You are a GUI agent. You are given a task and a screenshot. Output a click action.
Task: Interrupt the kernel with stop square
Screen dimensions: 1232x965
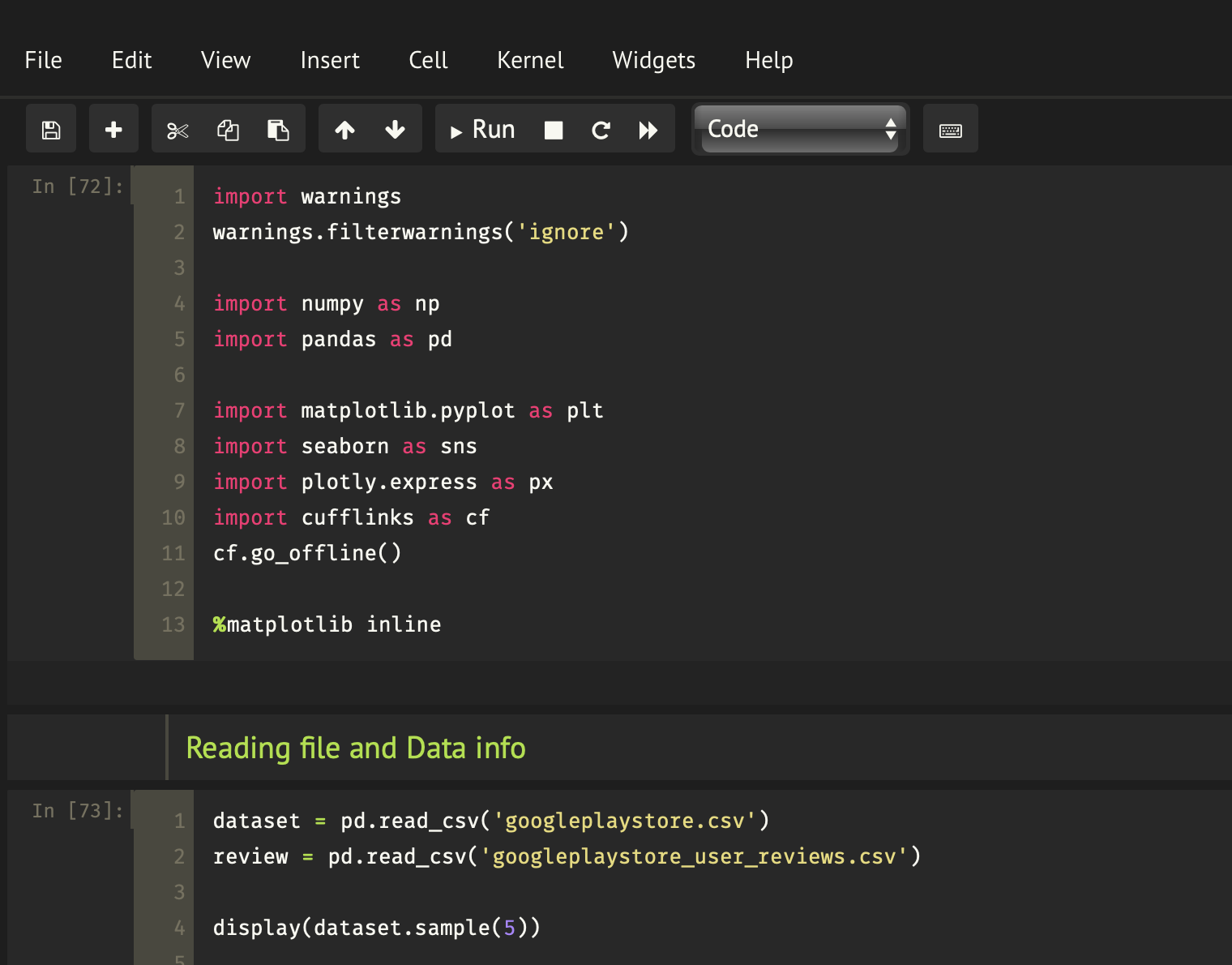(554, 130)
